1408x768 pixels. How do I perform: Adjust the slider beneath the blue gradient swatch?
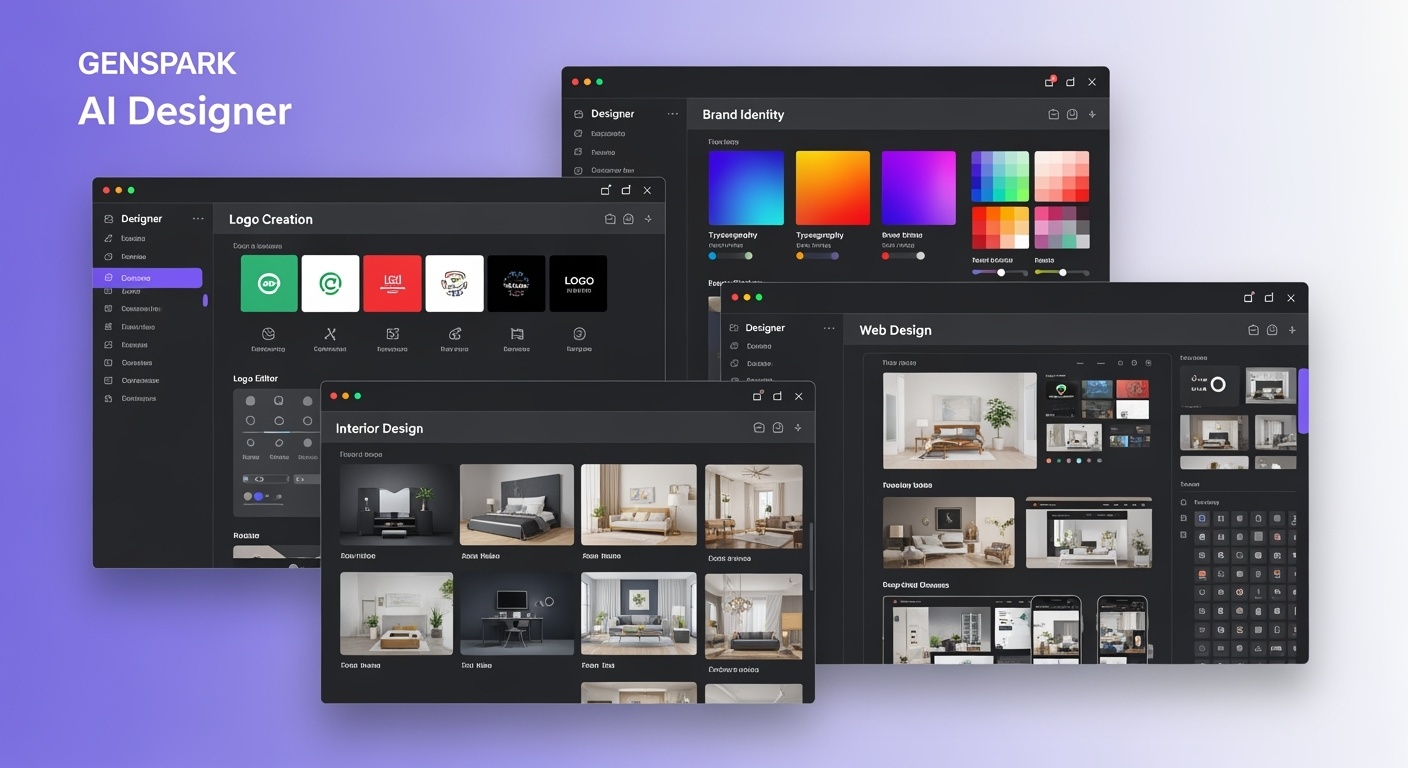(730, 256)
